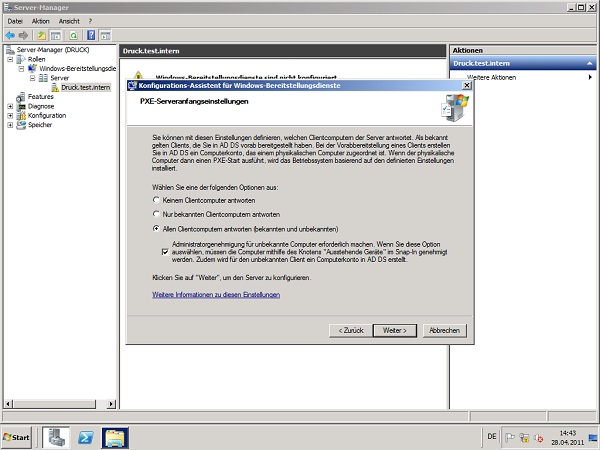The height and width of the screenshot is (450, 600).
Task: Click the Back arrow toolbar icon
Action: (x=10, y=36)
